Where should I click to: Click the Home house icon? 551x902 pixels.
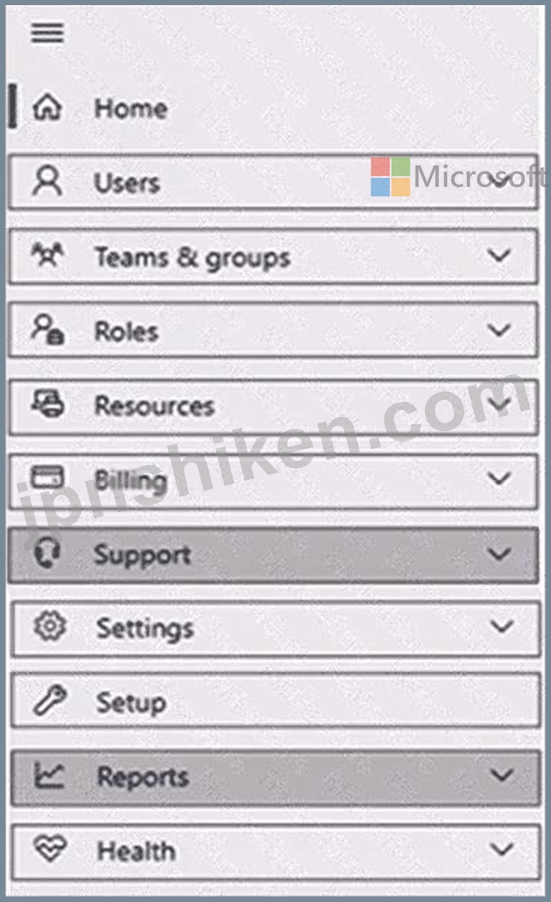[47, 107]
